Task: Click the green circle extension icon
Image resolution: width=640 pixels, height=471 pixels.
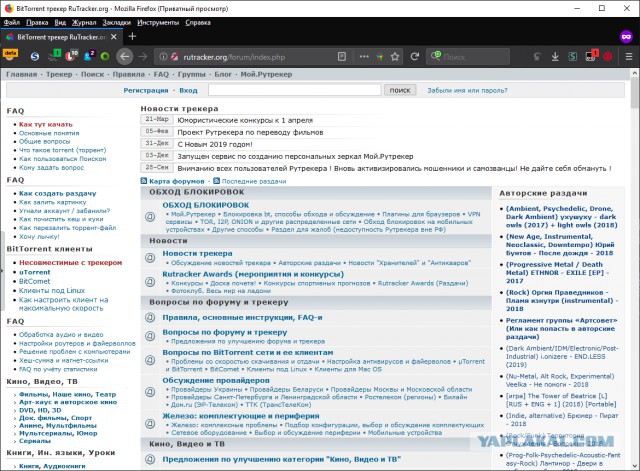Action: coord(105,57)
